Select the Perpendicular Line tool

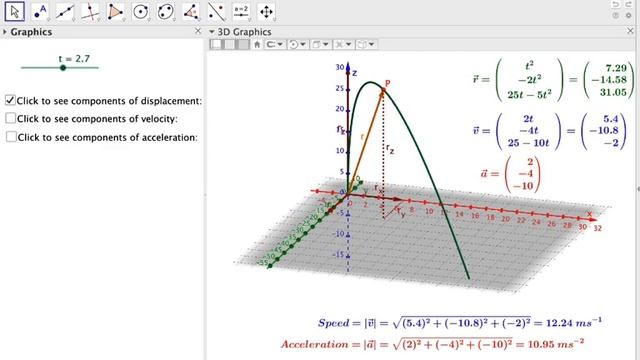tap(90, 11)
